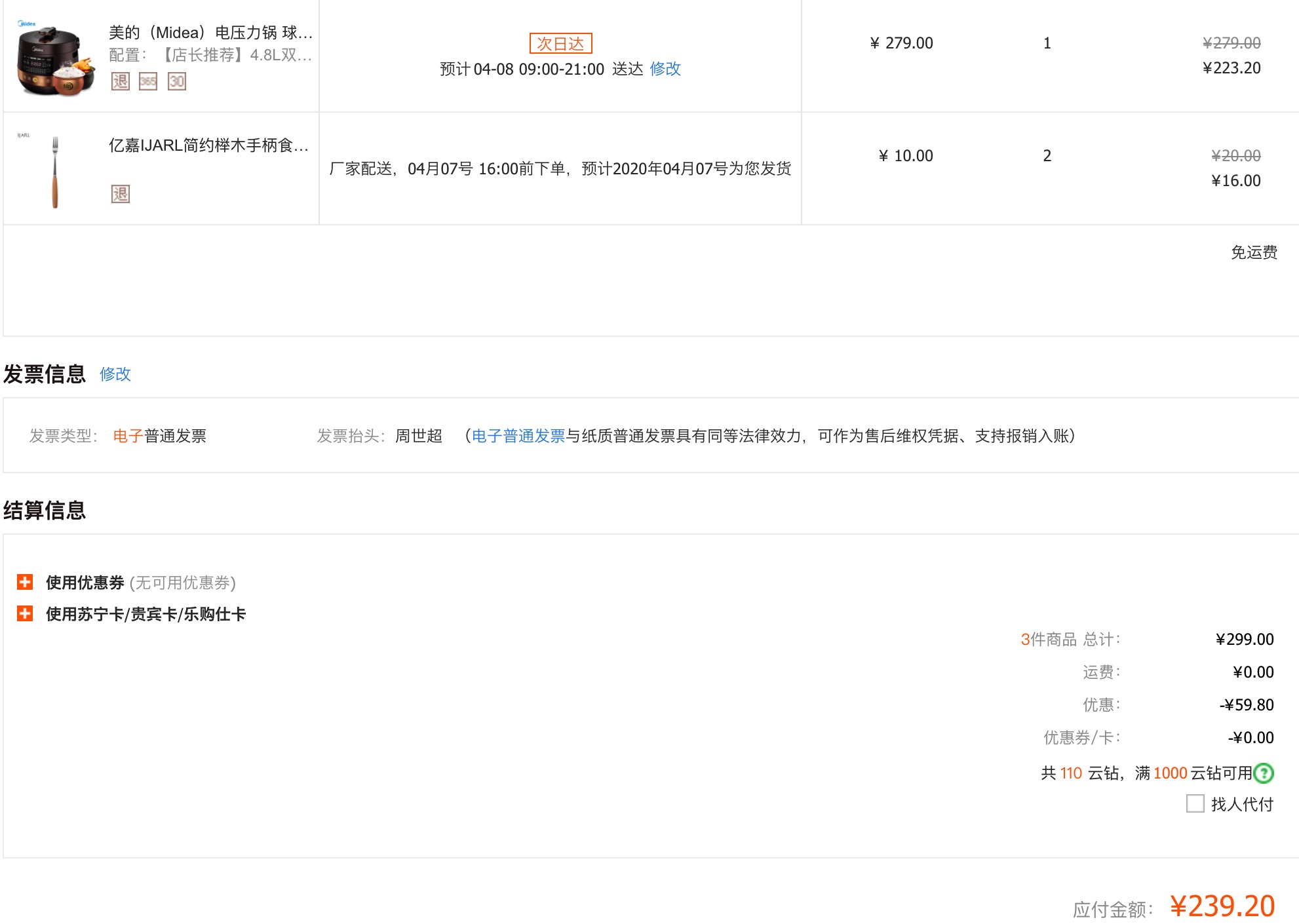
Task: Click the 免运费 shipping text
Action: click(1254, 252)
